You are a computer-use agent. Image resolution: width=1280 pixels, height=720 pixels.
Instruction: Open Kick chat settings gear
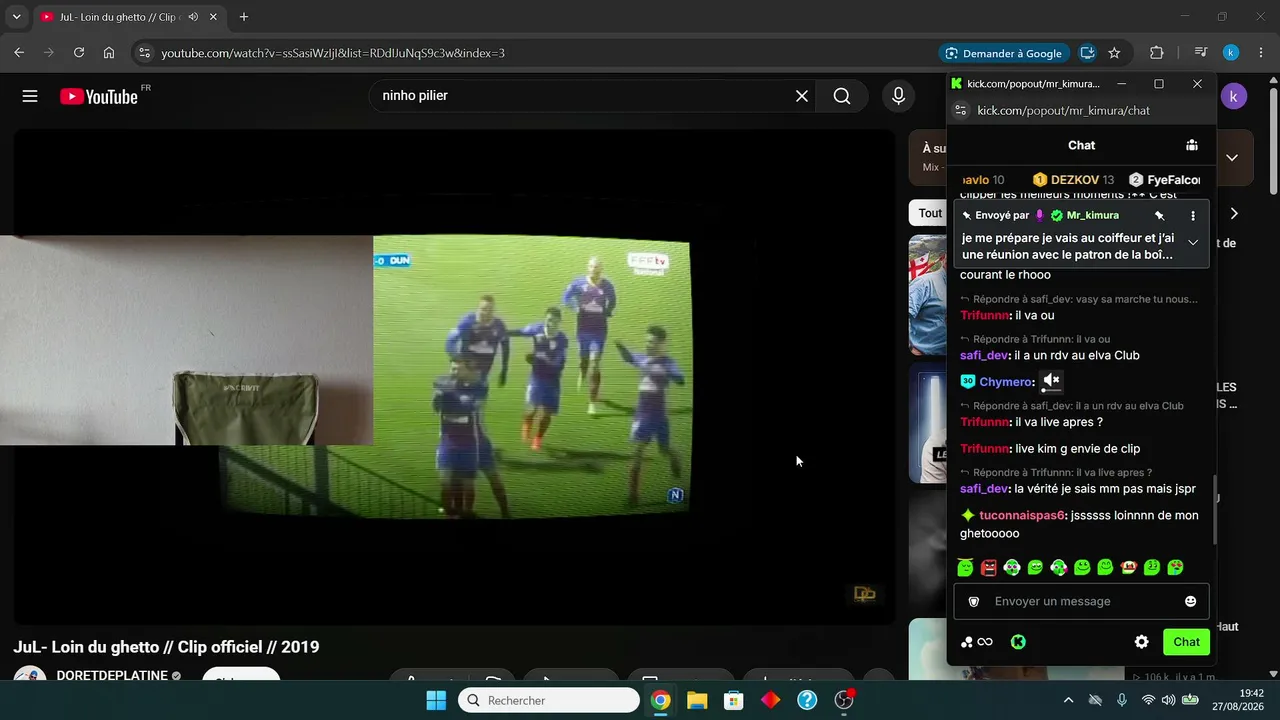point(1142,642)
